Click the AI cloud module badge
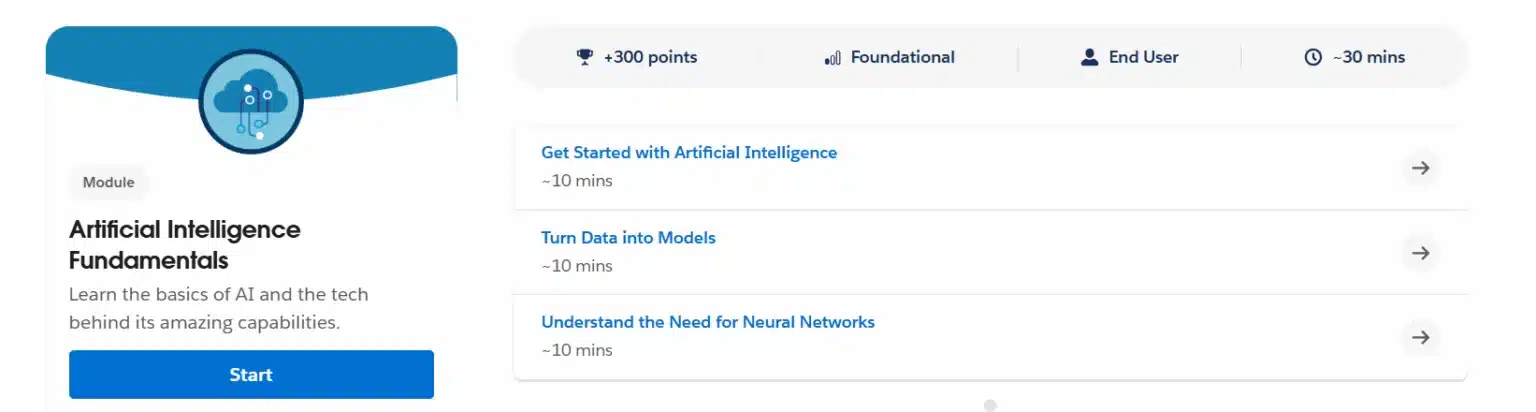Viewport: 1536px width, 412px height. click(251, 102)
